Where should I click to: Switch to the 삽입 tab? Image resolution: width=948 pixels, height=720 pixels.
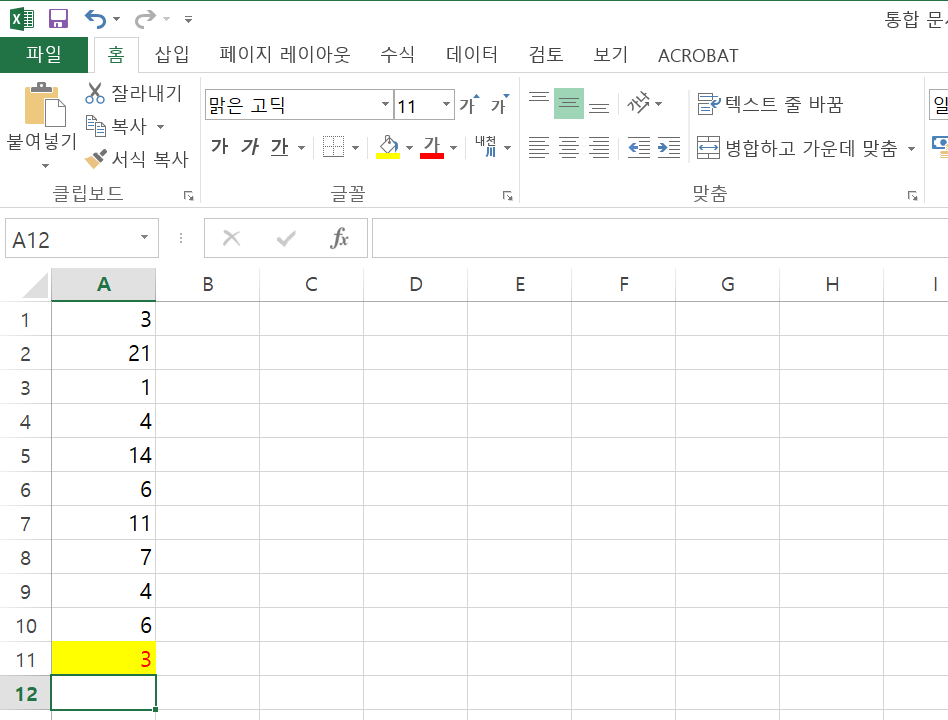[x=172, y=55]
